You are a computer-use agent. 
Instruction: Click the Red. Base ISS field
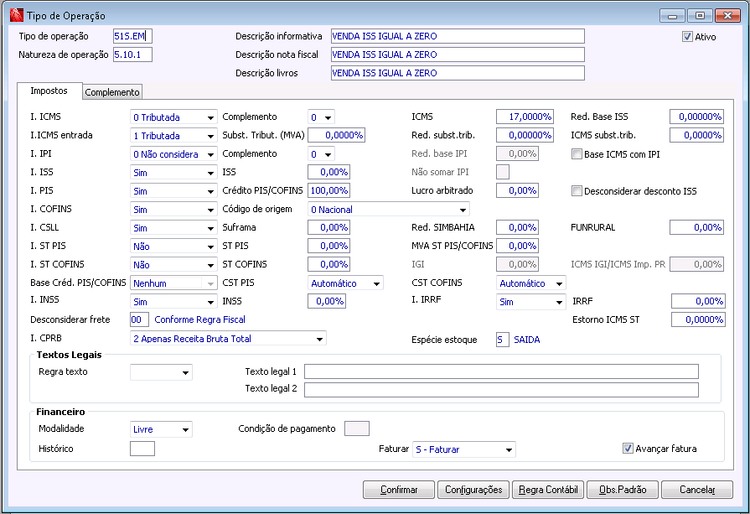pyautogui.click(x=696, y=117)
